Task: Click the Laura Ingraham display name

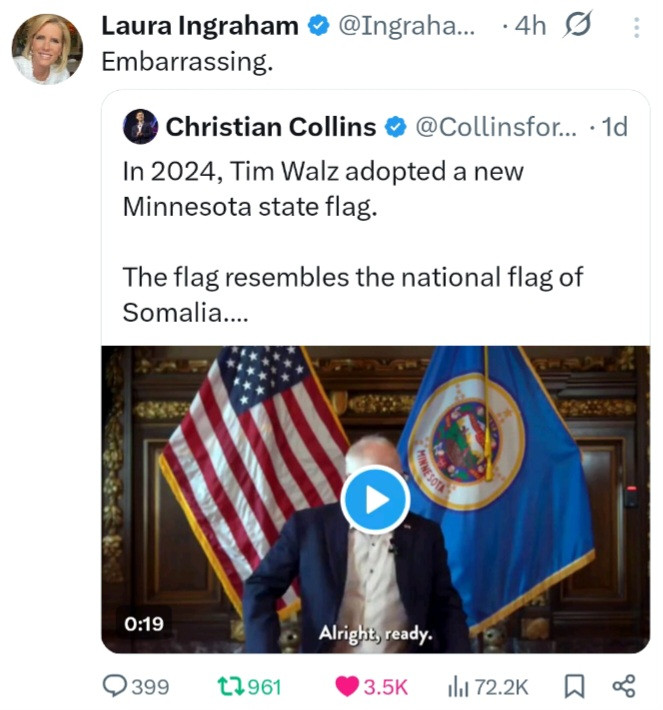Action: click(200, 27)
